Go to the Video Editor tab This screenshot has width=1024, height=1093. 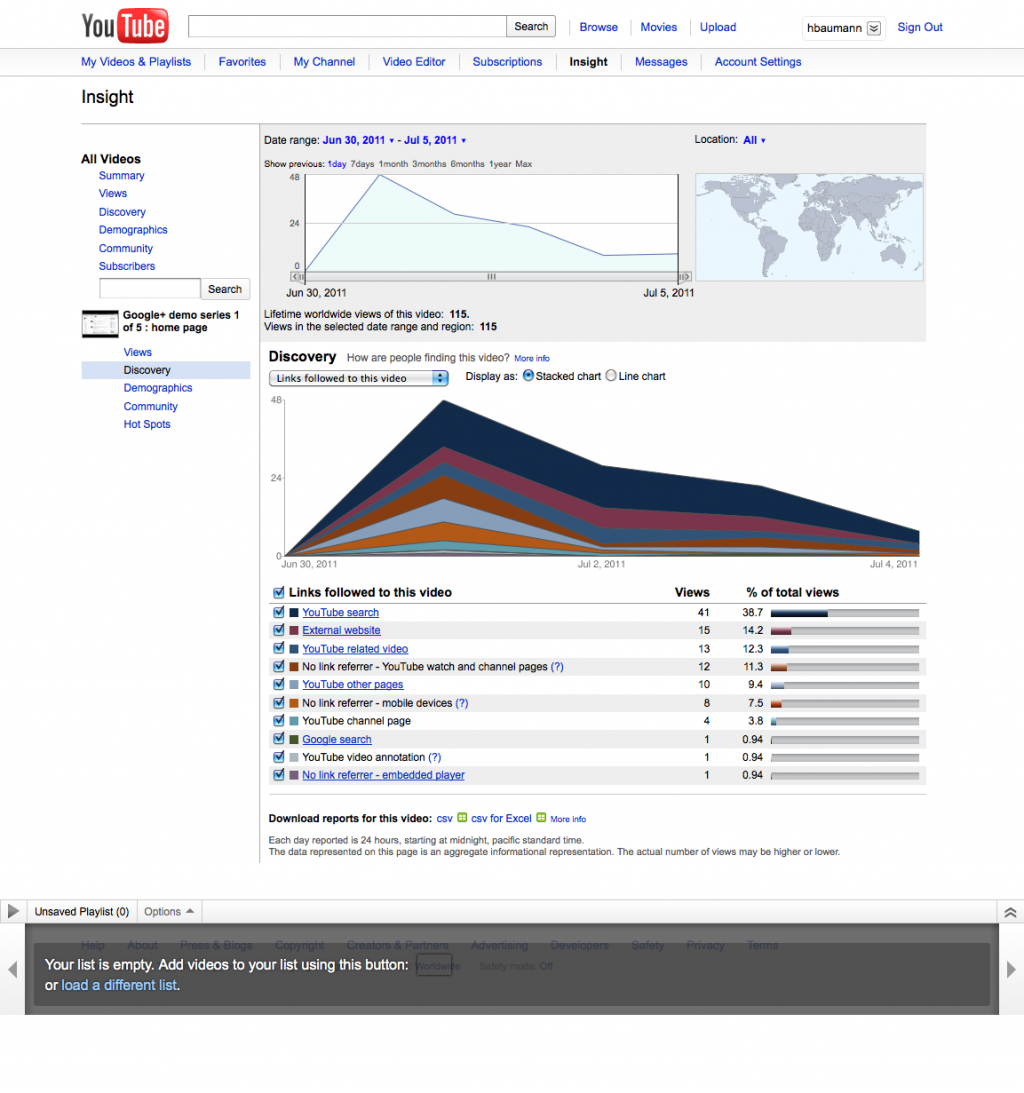tap(414, 62)
